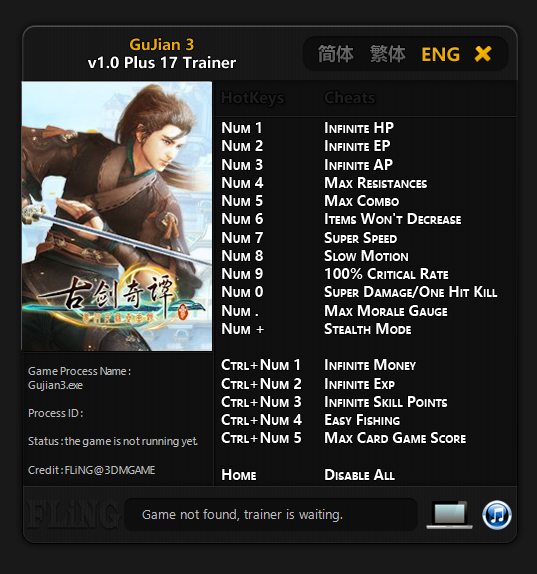Toggle Infinite Exp cheat

point(359,384)
